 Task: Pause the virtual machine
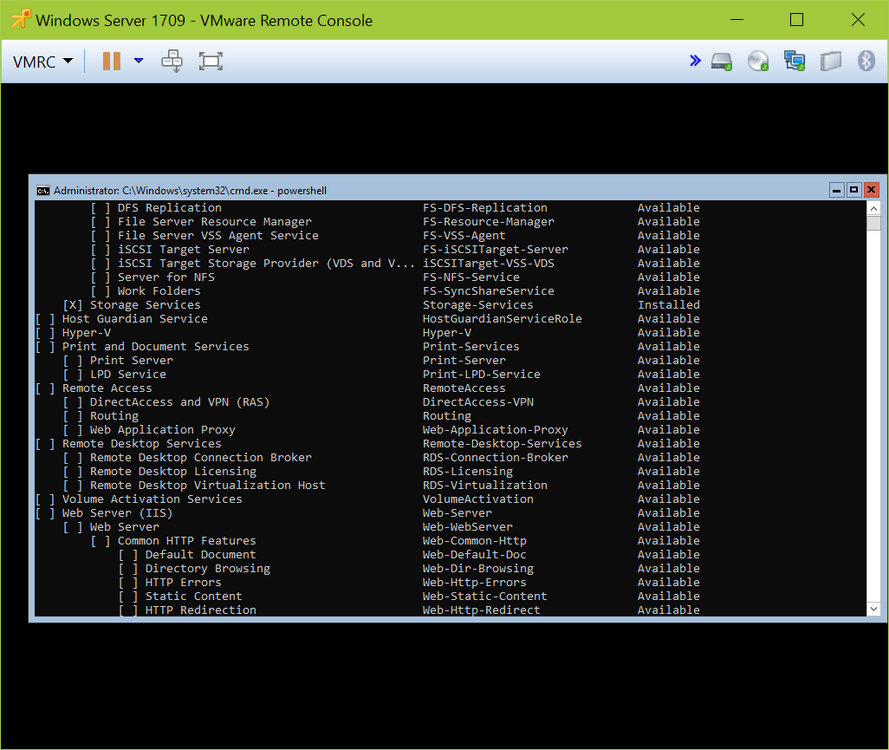pyautogui.click(x=112, y=61)
